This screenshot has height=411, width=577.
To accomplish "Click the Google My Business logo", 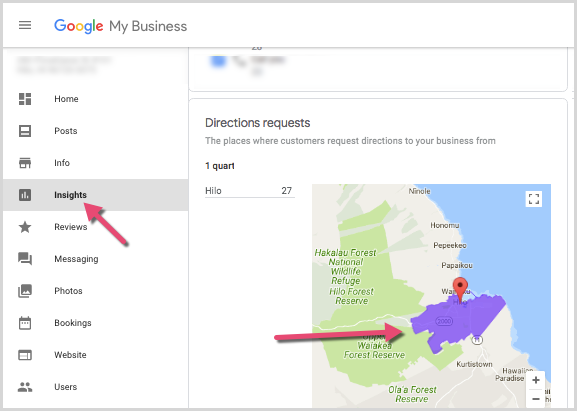I will point(120,26).
